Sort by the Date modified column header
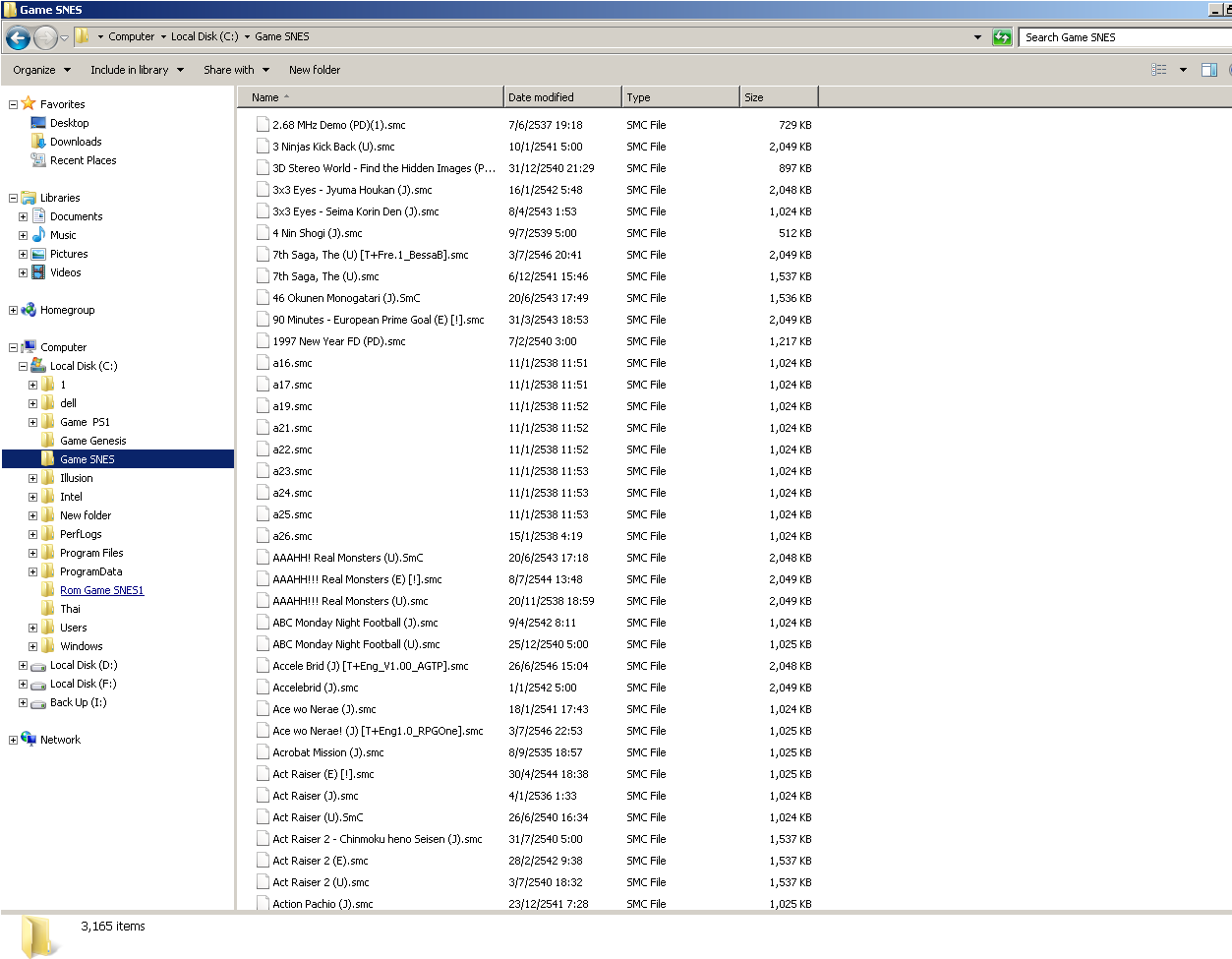1232x959 pixels. click(562, 97)
